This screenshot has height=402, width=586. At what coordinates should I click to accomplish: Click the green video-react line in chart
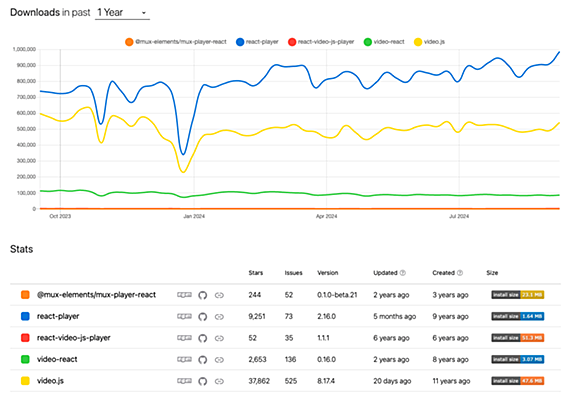(299, 193)
